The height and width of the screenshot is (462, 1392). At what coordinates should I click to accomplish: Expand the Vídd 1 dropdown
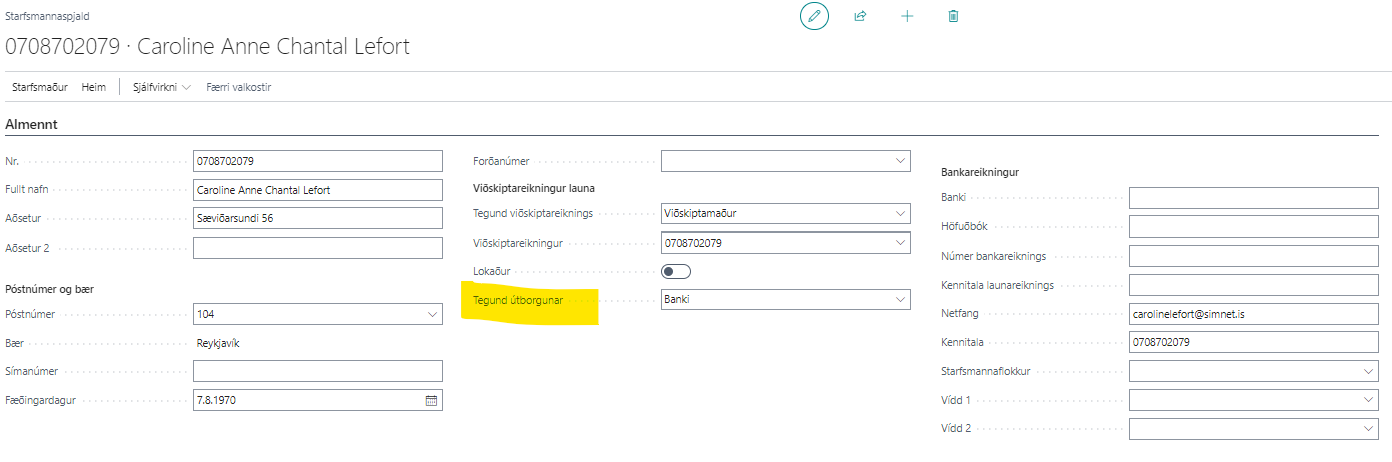pyautogui.click(x=1368, y=400)
